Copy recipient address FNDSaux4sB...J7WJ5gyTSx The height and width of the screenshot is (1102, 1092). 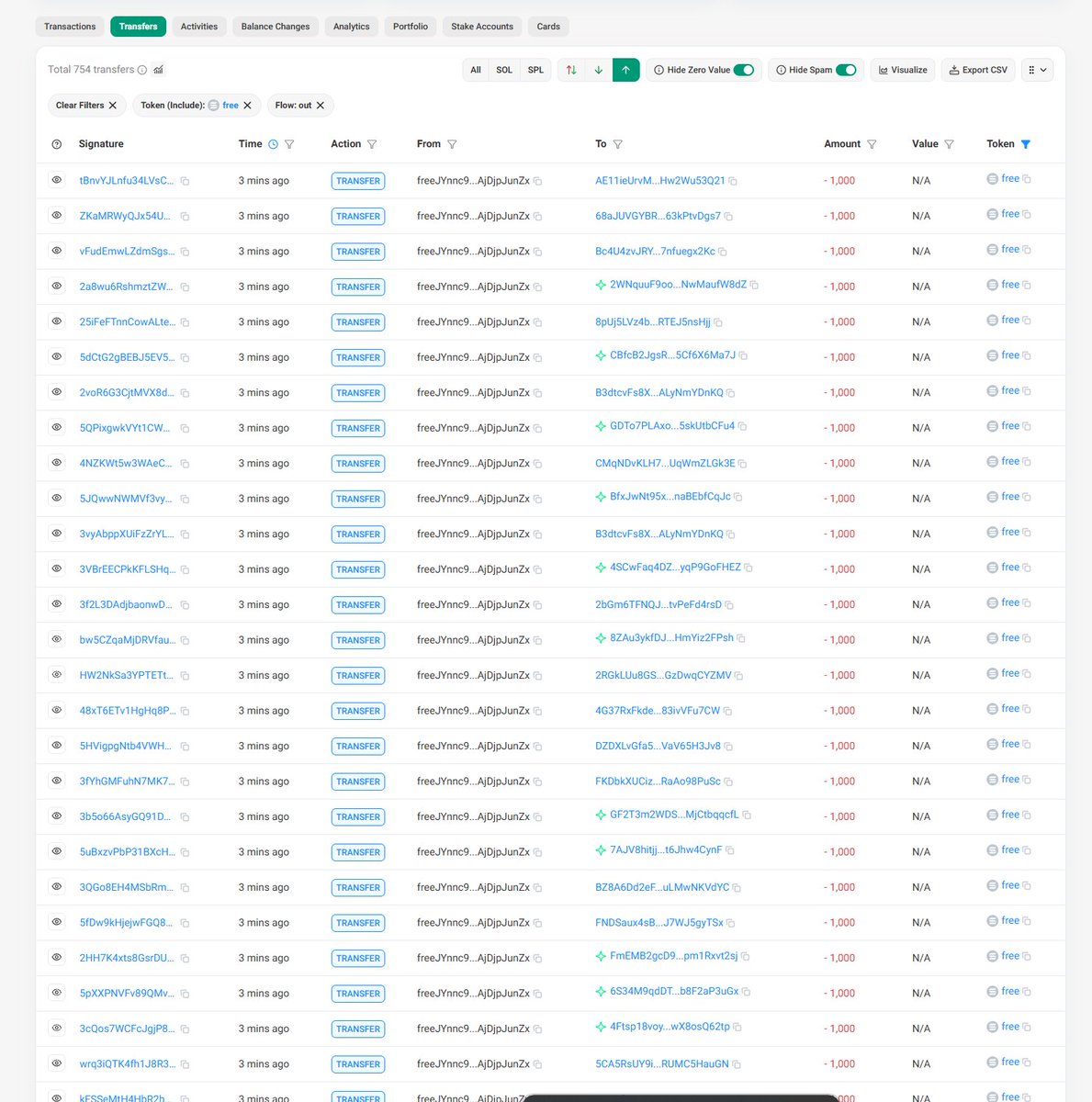(x=730, y=924)
